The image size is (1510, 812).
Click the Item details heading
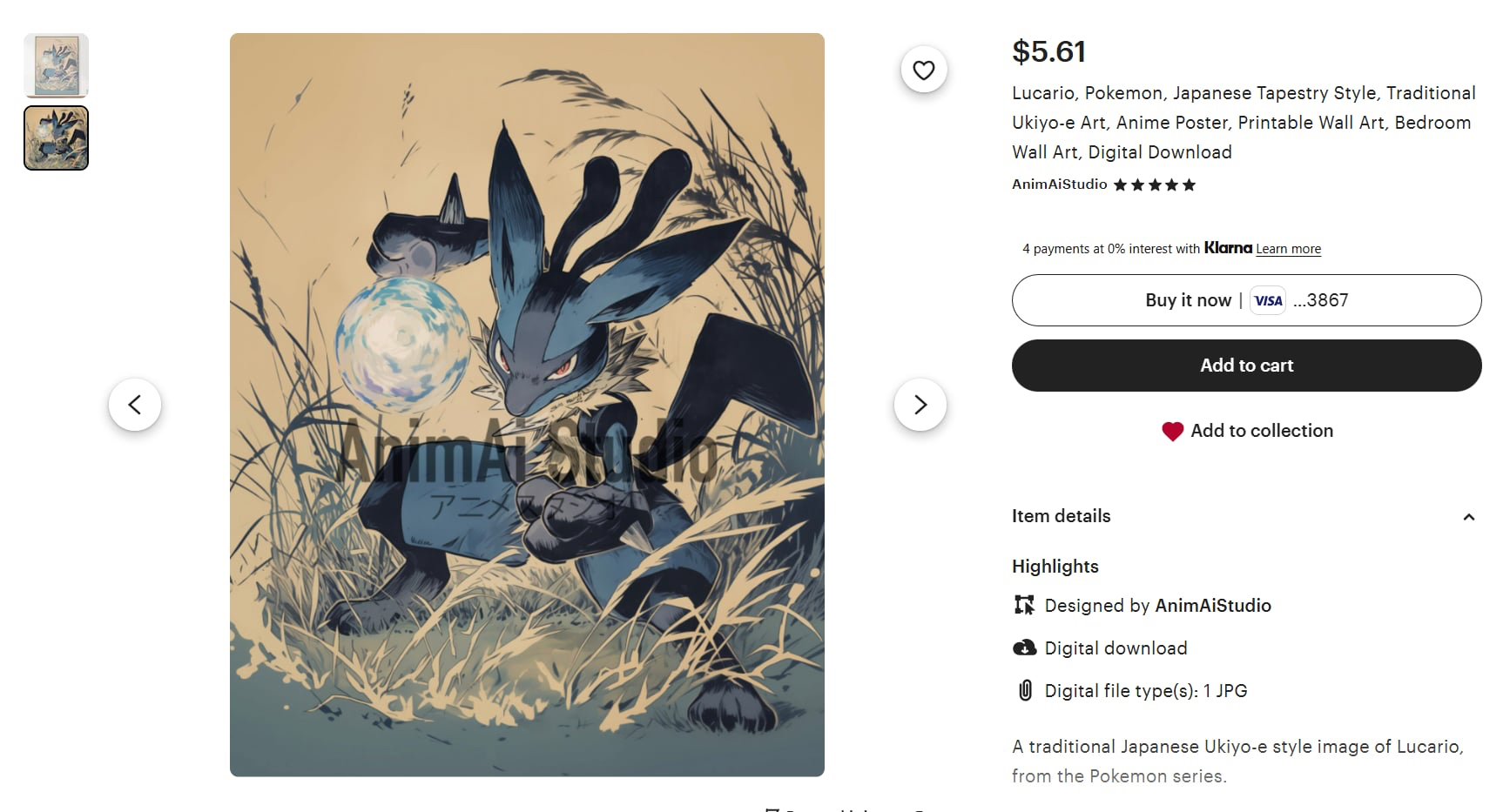(x=1061, y=516)
